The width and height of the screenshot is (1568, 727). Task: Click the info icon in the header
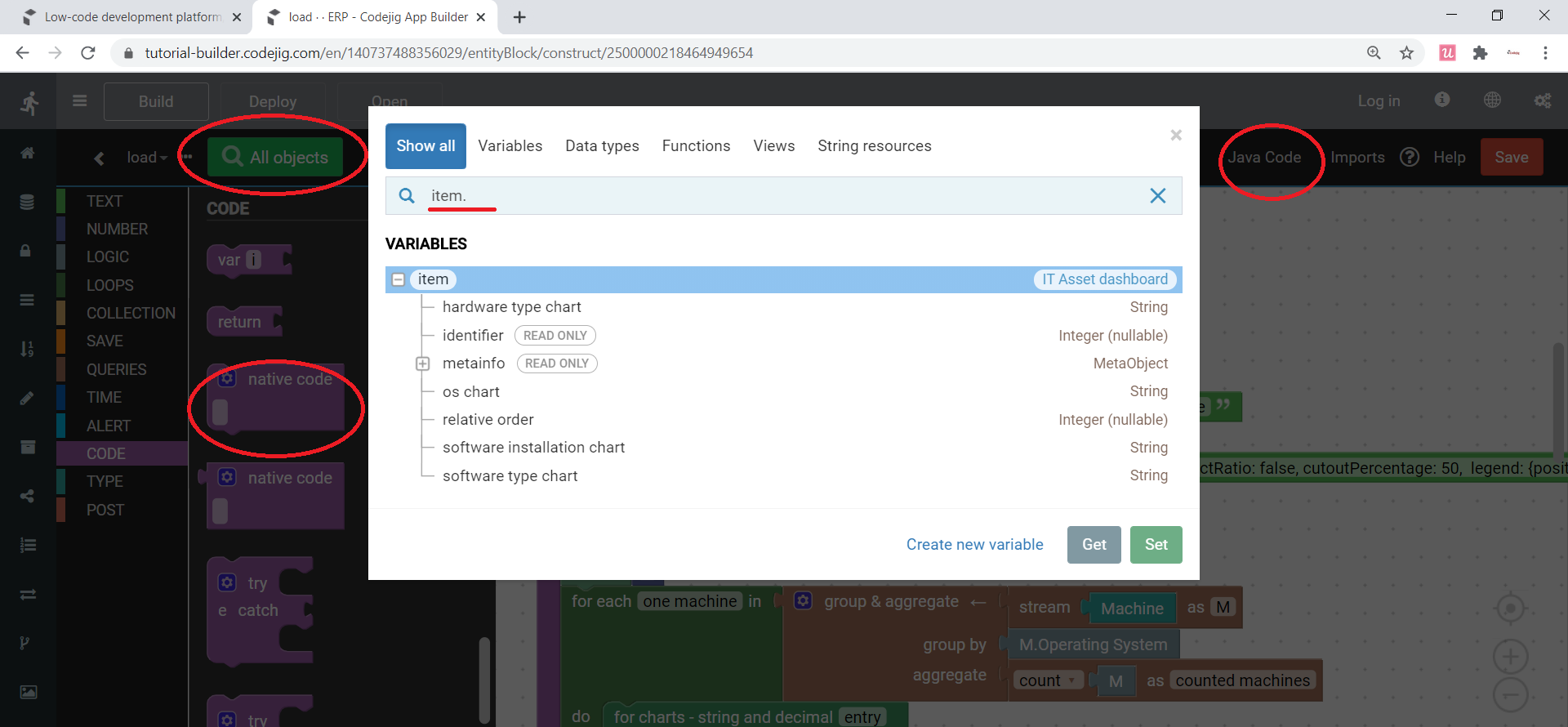(1441, 100)
